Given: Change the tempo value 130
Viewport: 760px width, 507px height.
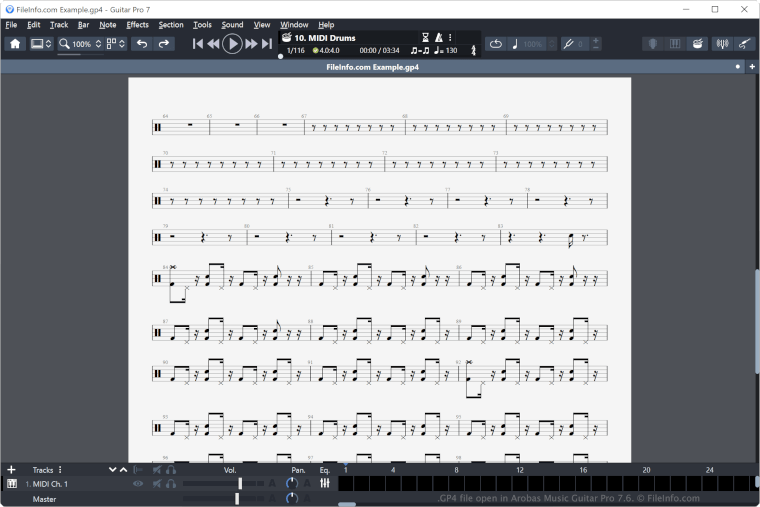Looking at the screenshot, I should click(451, 50).
